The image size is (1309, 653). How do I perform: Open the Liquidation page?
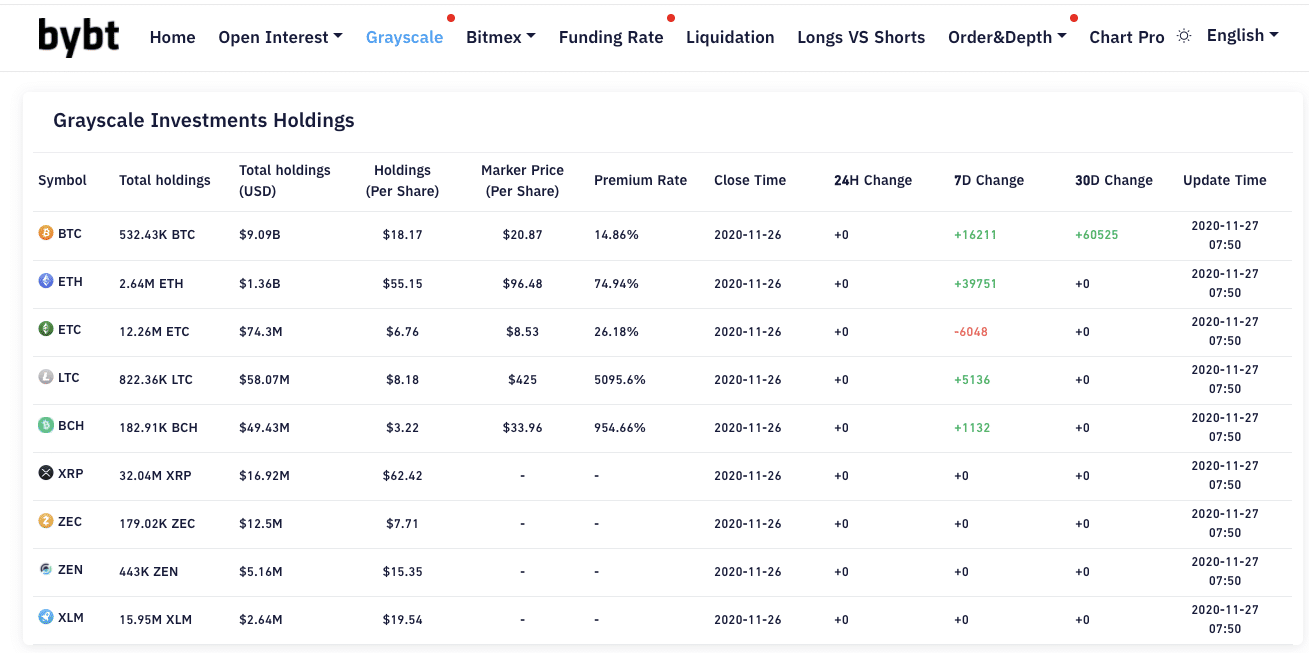point(730,37)
